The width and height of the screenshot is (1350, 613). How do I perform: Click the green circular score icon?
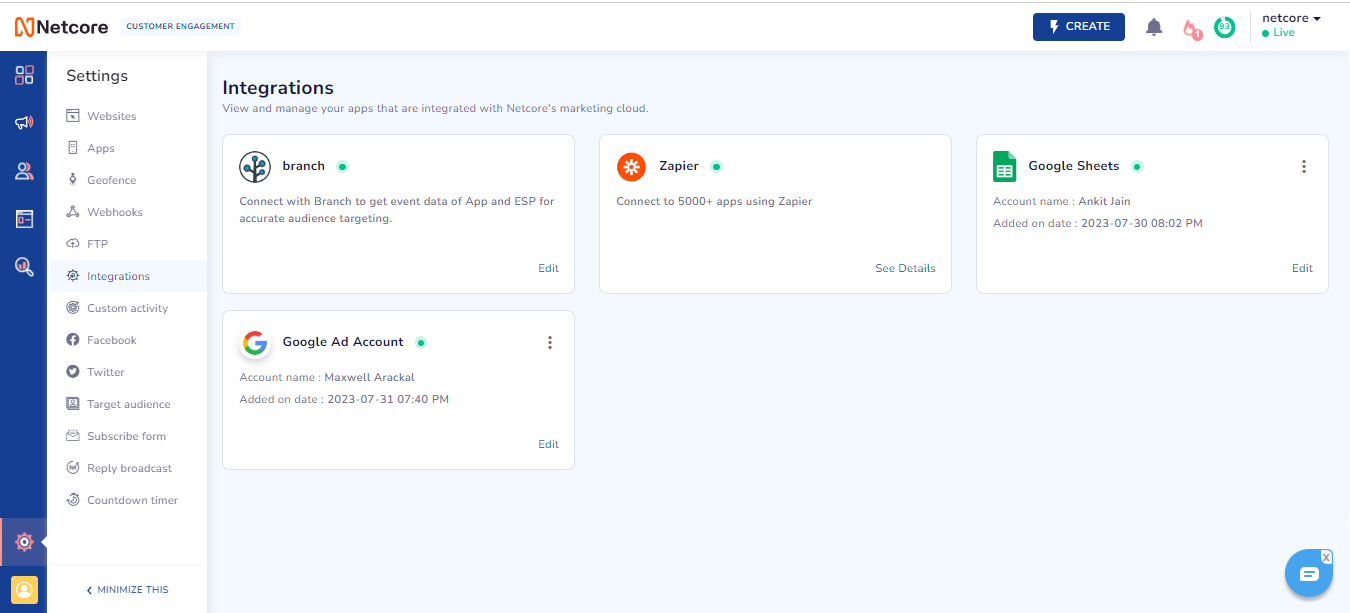(x=1224, y=27)
